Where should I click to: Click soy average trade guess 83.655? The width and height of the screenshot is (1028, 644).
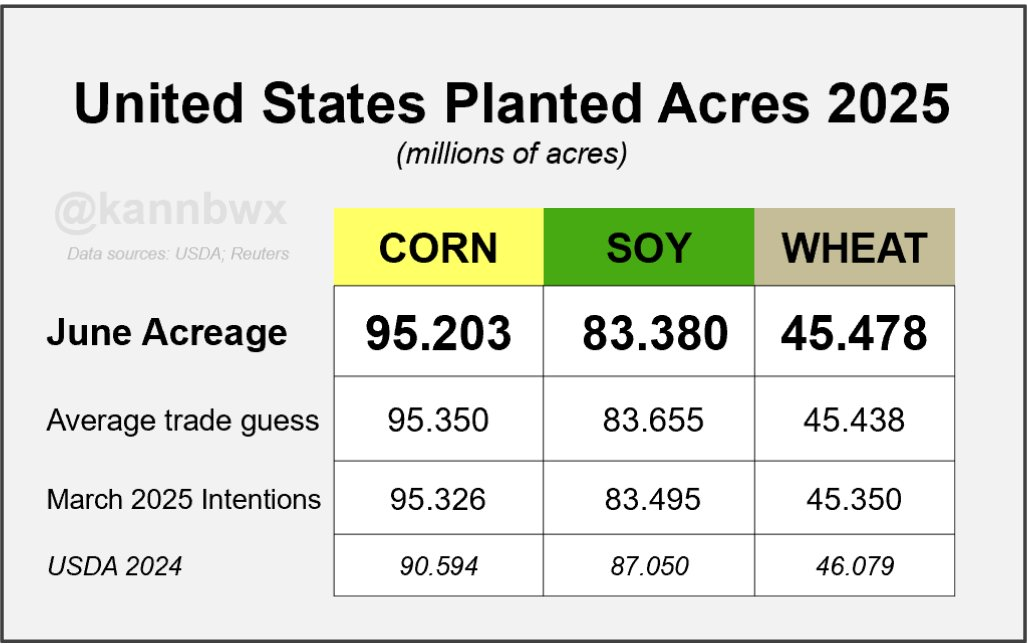(x=653, y=420)
